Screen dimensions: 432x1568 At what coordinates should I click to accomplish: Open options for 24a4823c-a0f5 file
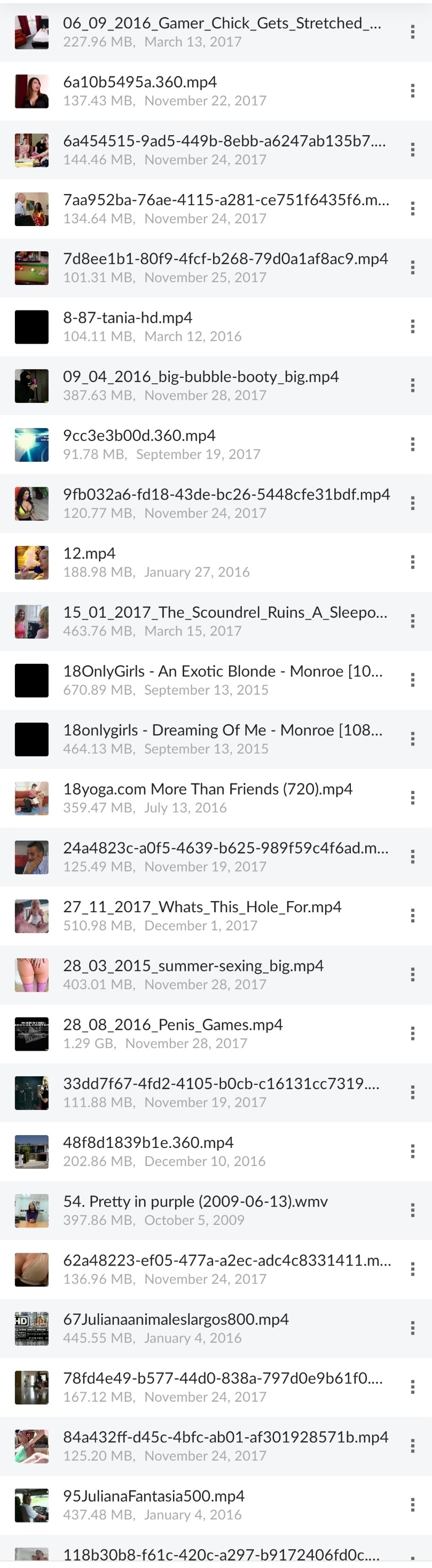(x=413, y=857)
